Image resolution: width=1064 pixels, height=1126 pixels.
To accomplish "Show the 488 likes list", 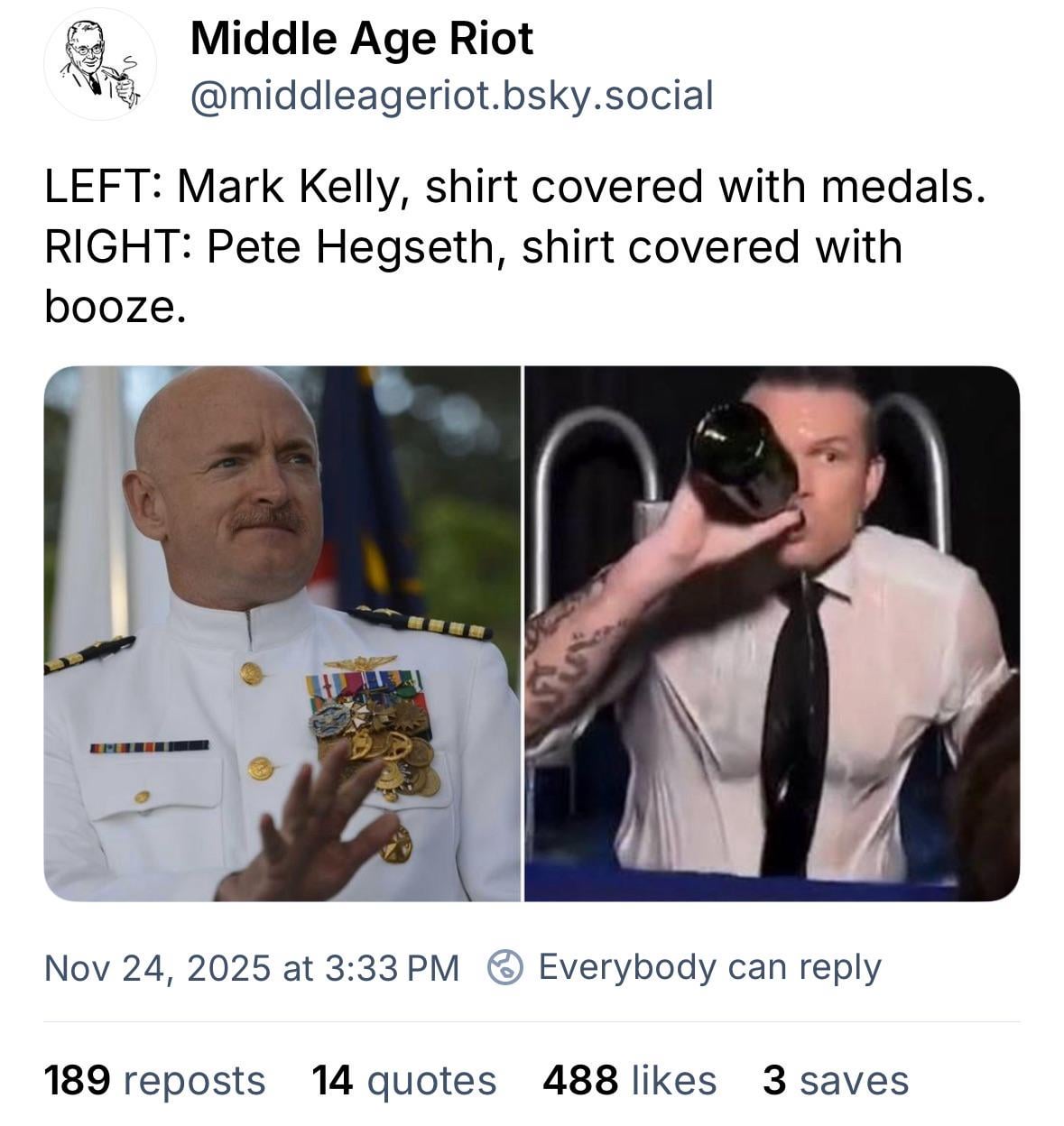I will pyautogui.click(x=629, y=1080).
